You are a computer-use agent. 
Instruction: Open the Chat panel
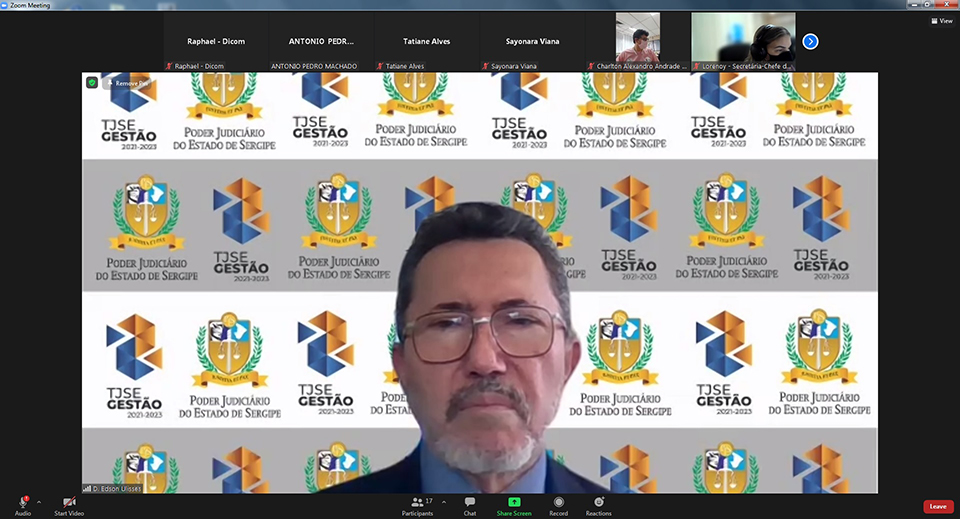469,502
